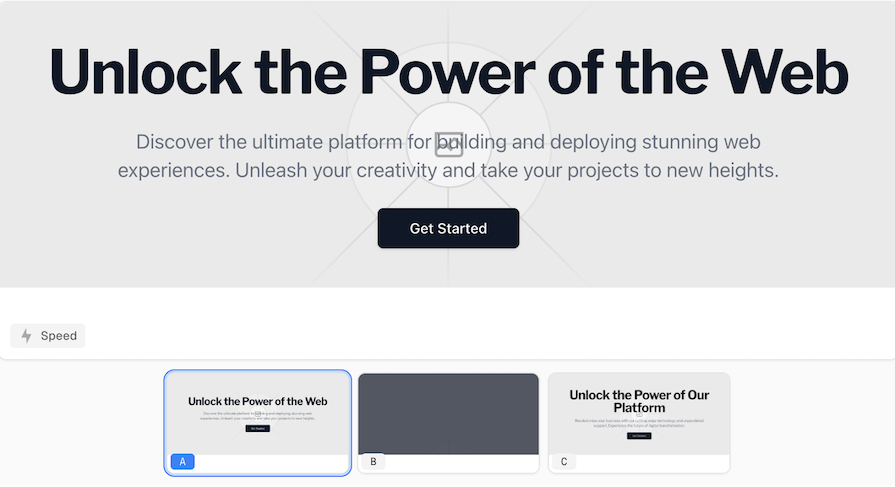
Task: Click the image placeholder icon in thumbnail A
Action: point(258,413)
